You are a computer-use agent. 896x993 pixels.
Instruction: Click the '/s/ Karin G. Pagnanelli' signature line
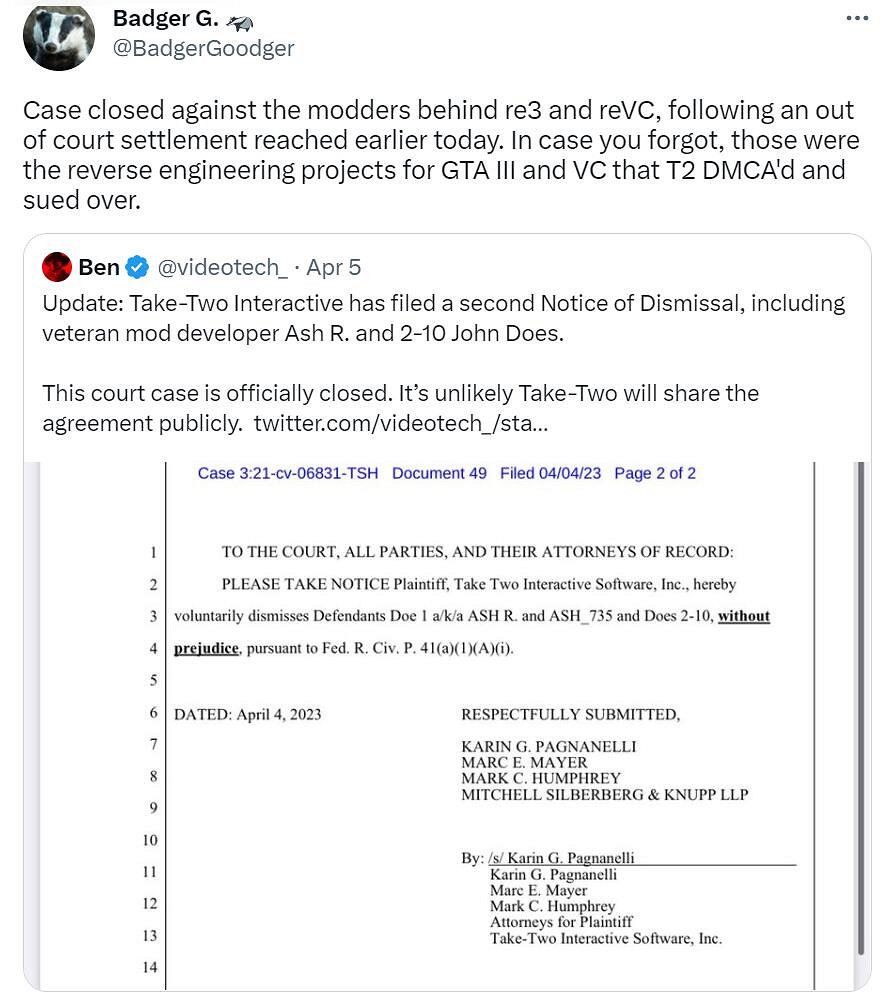click(x=561, y=858)
